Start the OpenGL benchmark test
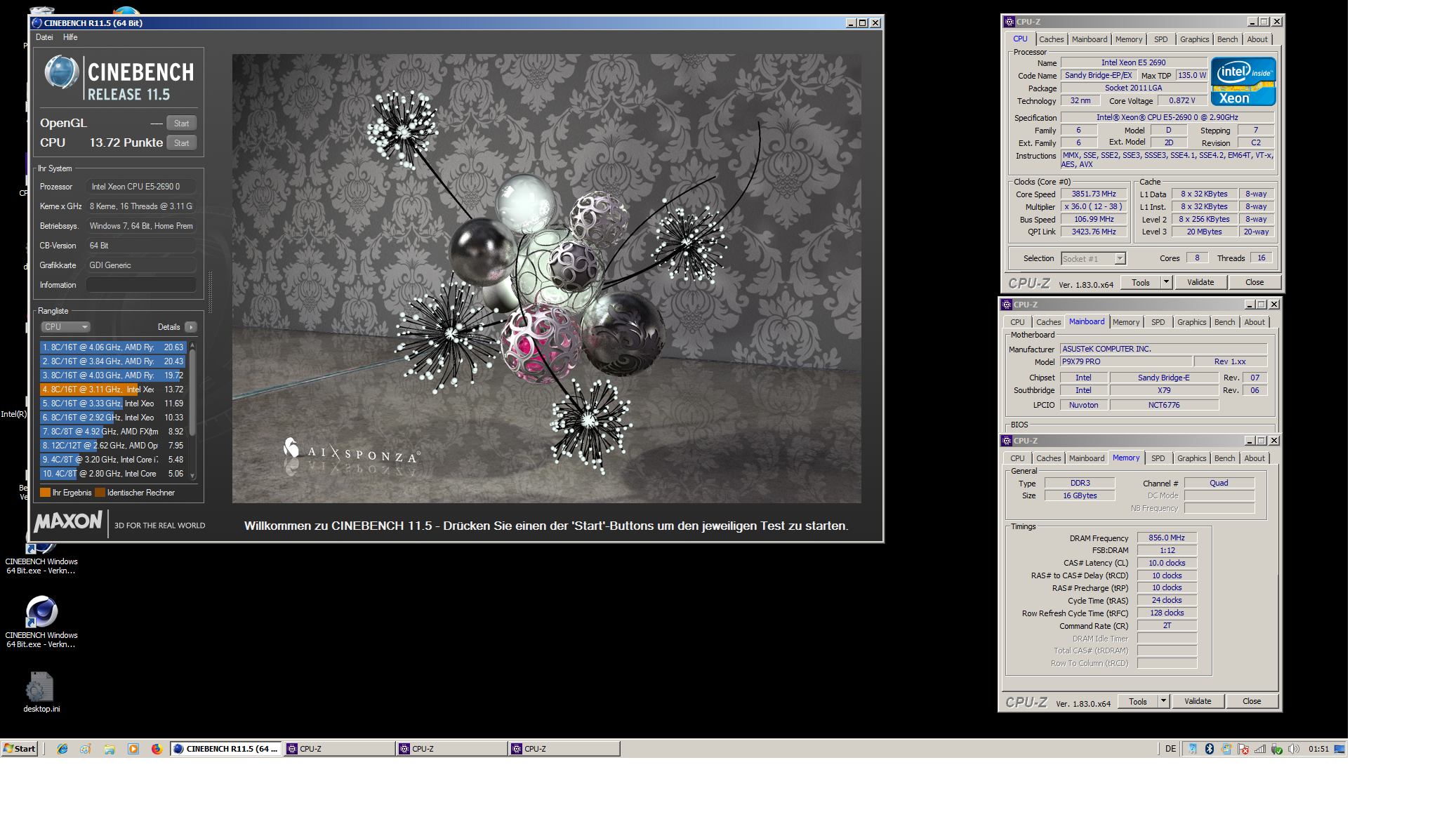This screenshot has width=1456, height=819. click(182, 124)
